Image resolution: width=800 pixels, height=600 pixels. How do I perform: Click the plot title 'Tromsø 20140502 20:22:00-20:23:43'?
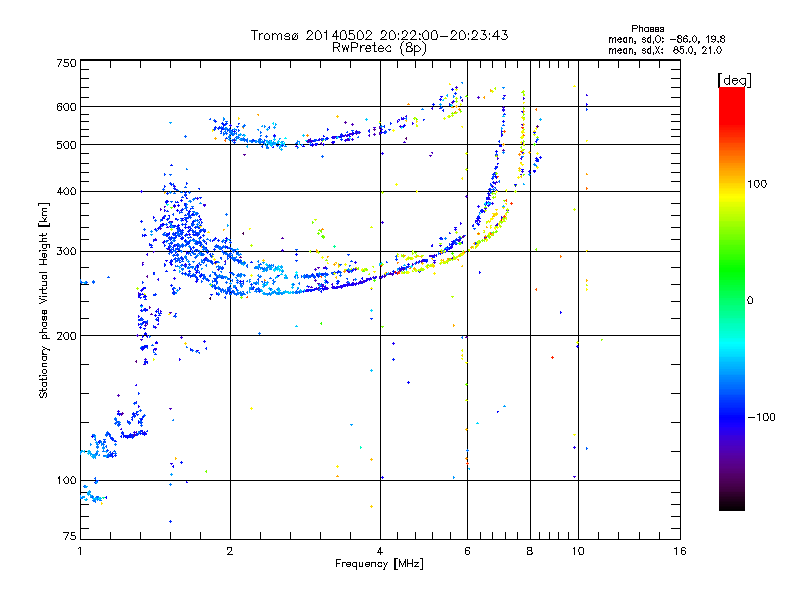click(379, 35)
